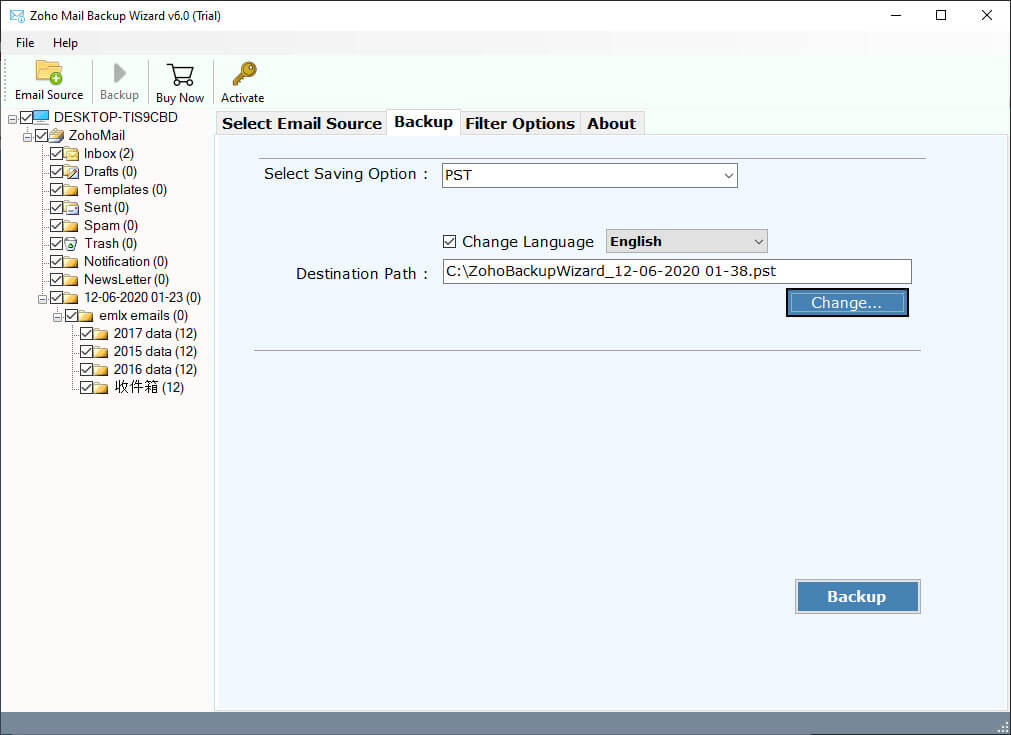
Task: Click the 收件箱 folder icon
Action: point(101,387)
